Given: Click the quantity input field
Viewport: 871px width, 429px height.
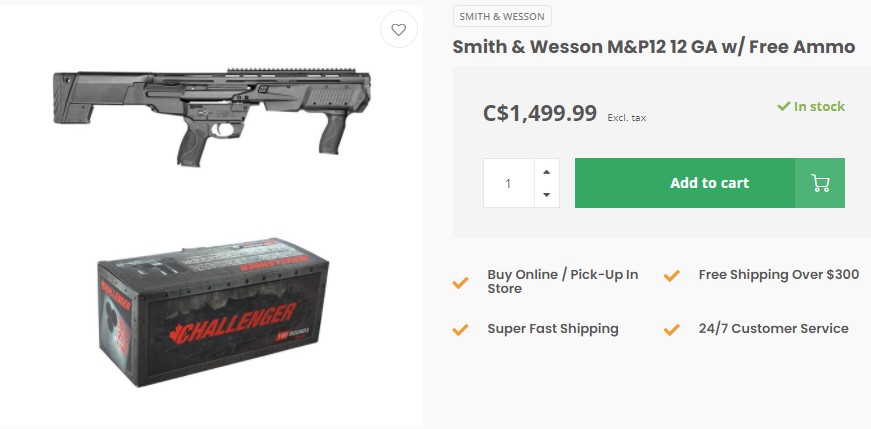Looking at the screenshot, I should [508, 183].
